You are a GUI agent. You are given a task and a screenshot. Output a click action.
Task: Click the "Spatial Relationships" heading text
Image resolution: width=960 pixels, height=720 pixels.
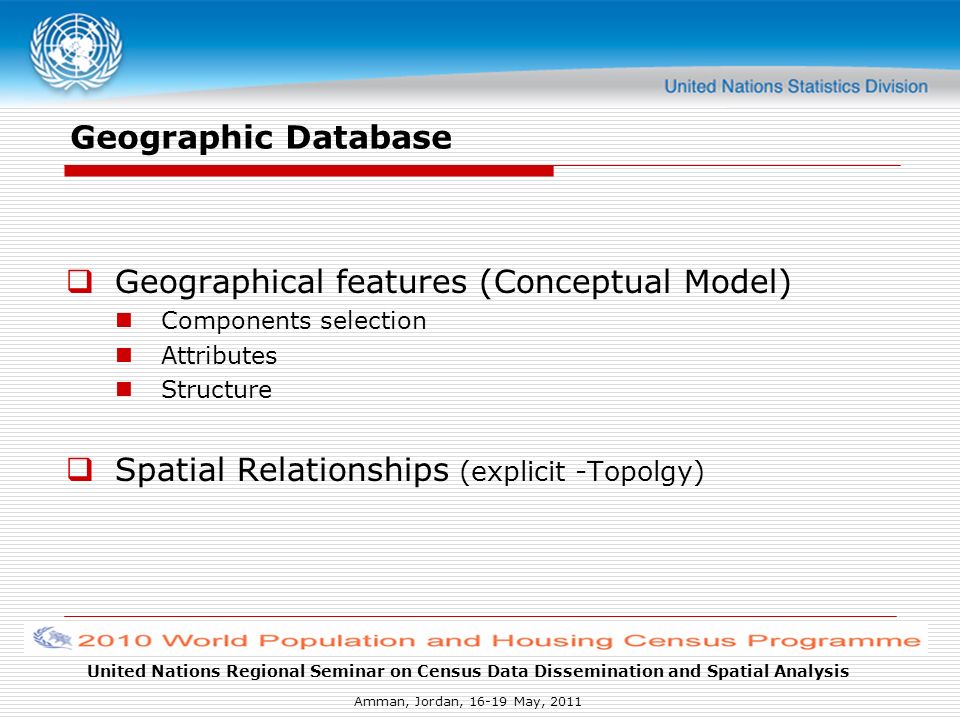point(282,470)
